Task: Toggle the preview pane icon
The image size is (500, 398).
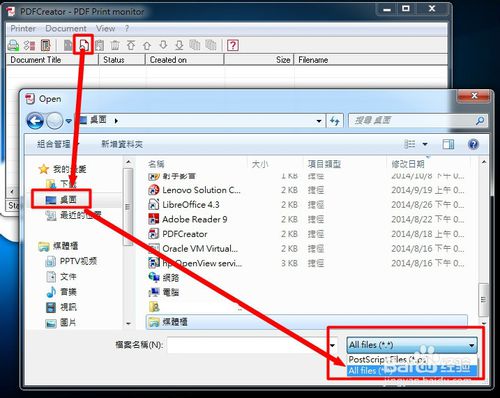Action: tap(448, 144)
